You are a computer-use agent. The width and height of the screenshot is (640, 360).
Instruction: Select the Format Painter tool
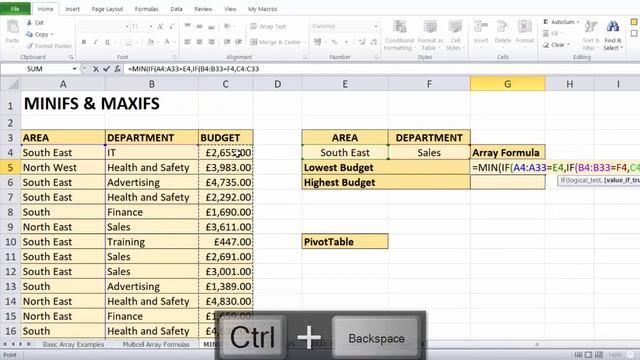pos(49,46)
